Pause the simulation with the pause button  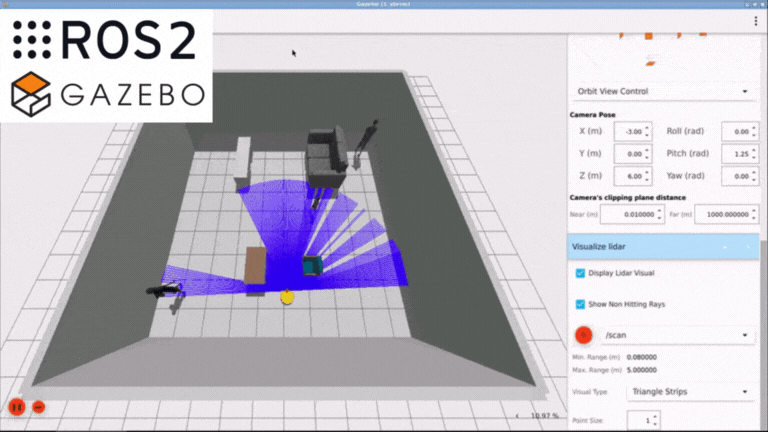[x=17, y=407]
